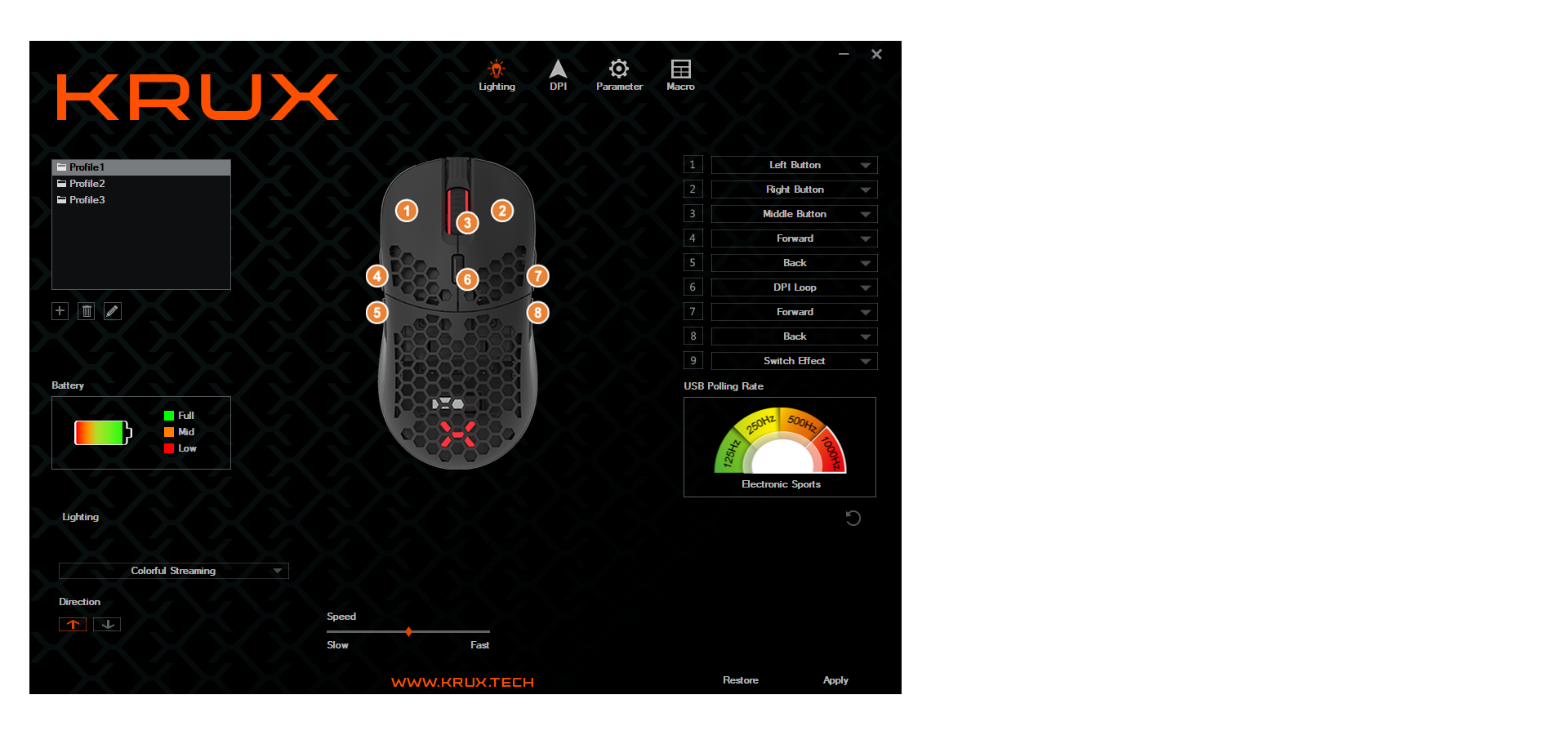
Task: Set lighting direction to down arrow
Action: [x=107, y=624]
